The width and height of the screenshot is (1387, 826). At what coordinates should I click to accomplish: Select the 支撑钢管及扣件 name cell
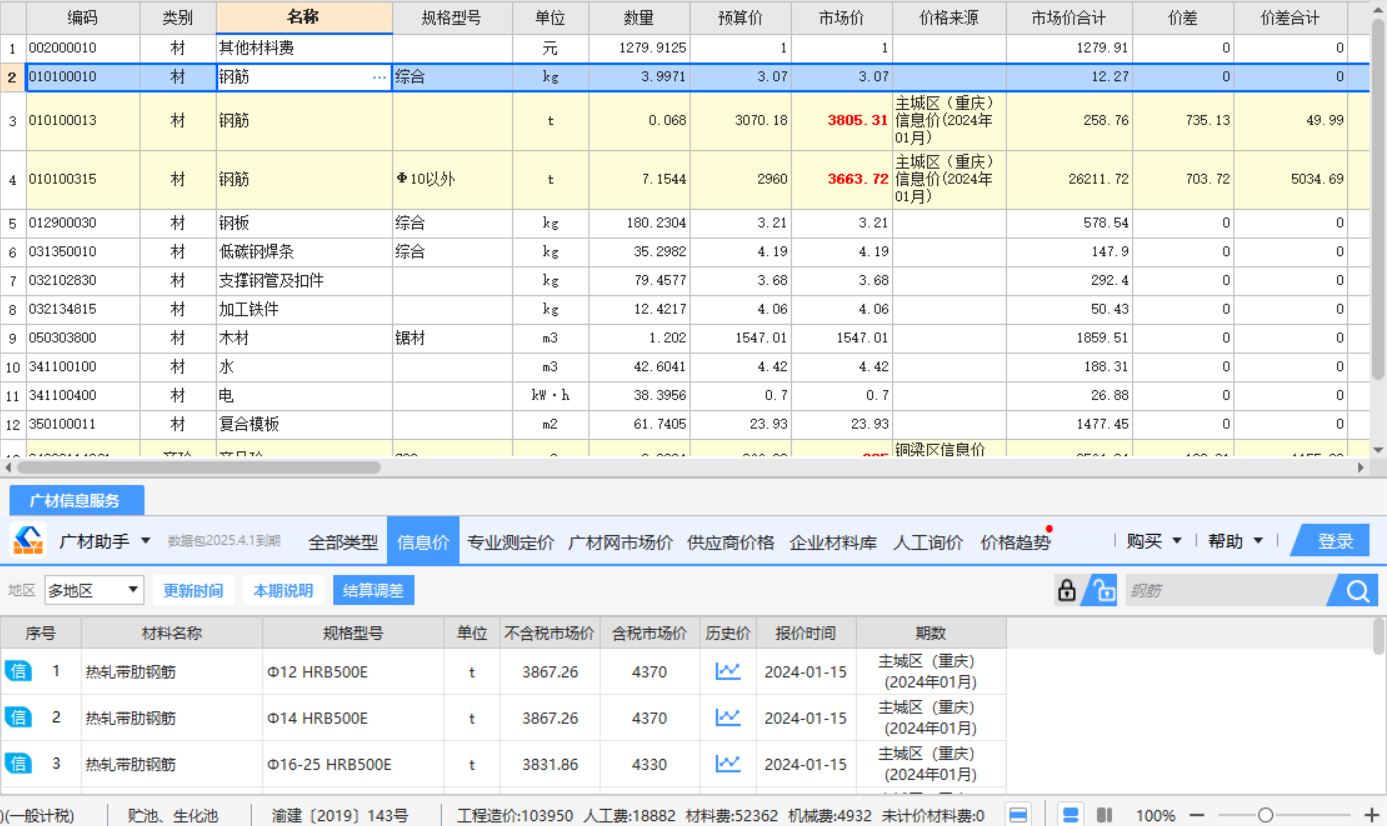[x=304, y=281]
